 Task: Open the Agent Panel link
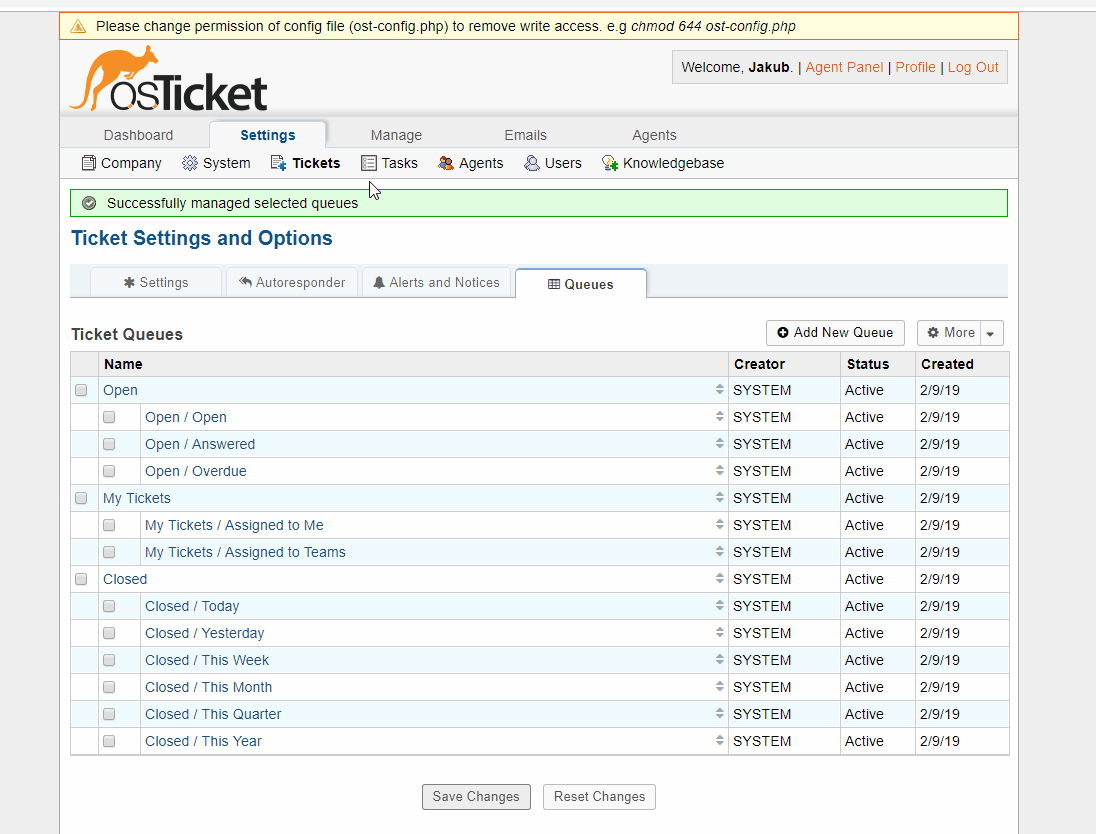(844, 67)
